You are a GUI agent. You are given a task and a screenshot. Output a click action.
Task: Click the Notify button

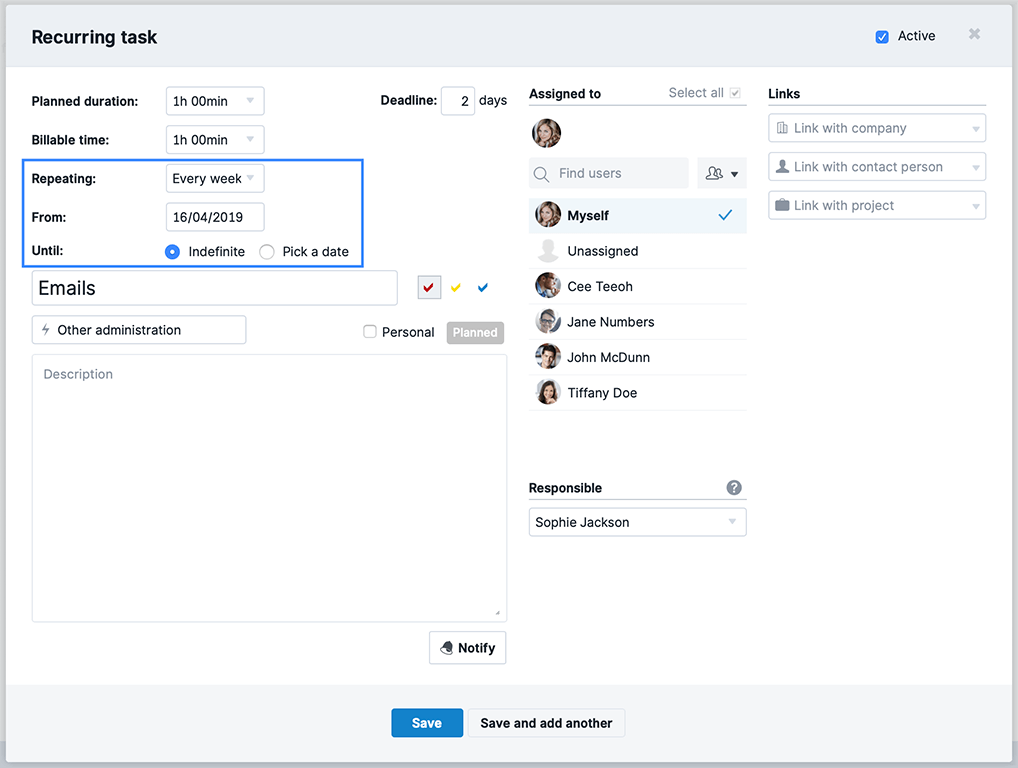click(467, 648)
